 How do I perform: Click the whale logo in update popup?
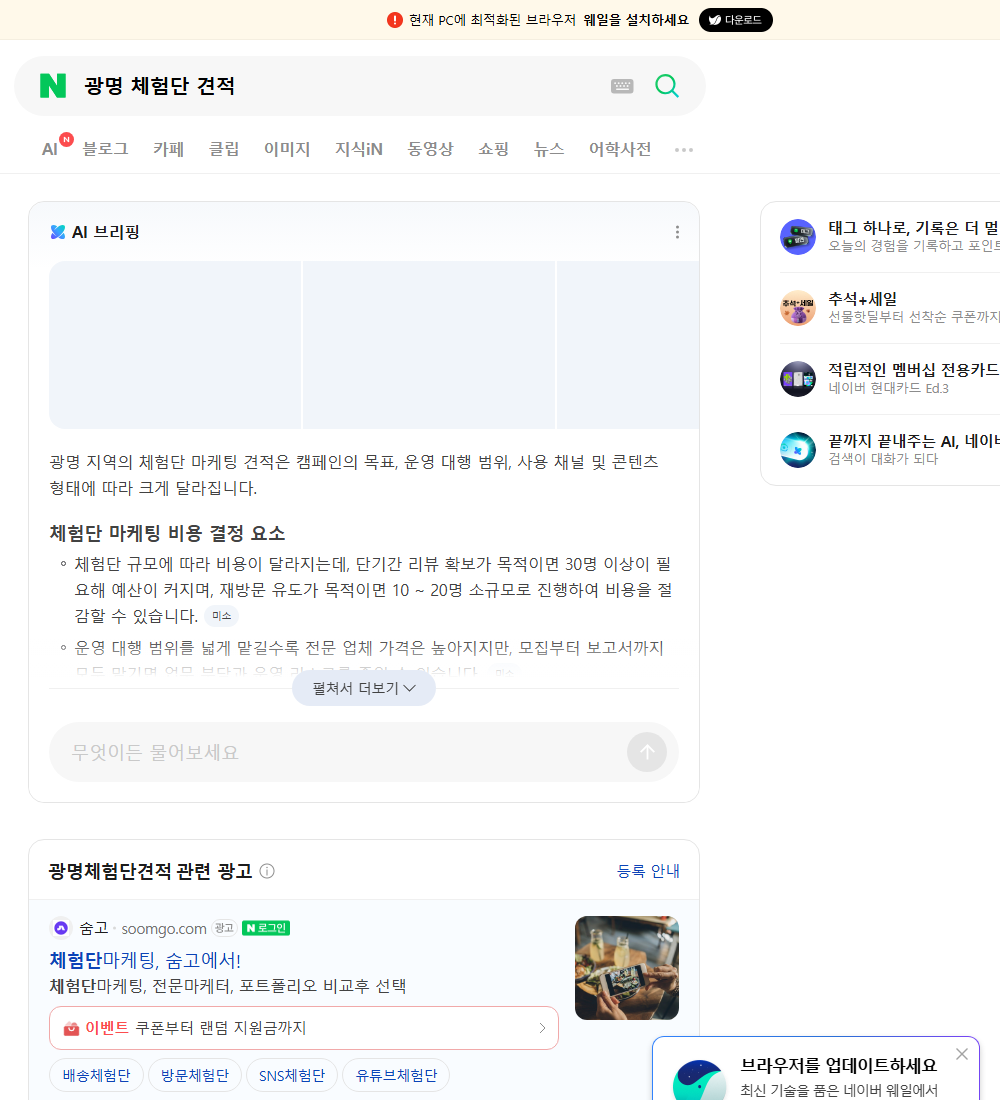coord(700,1080)
